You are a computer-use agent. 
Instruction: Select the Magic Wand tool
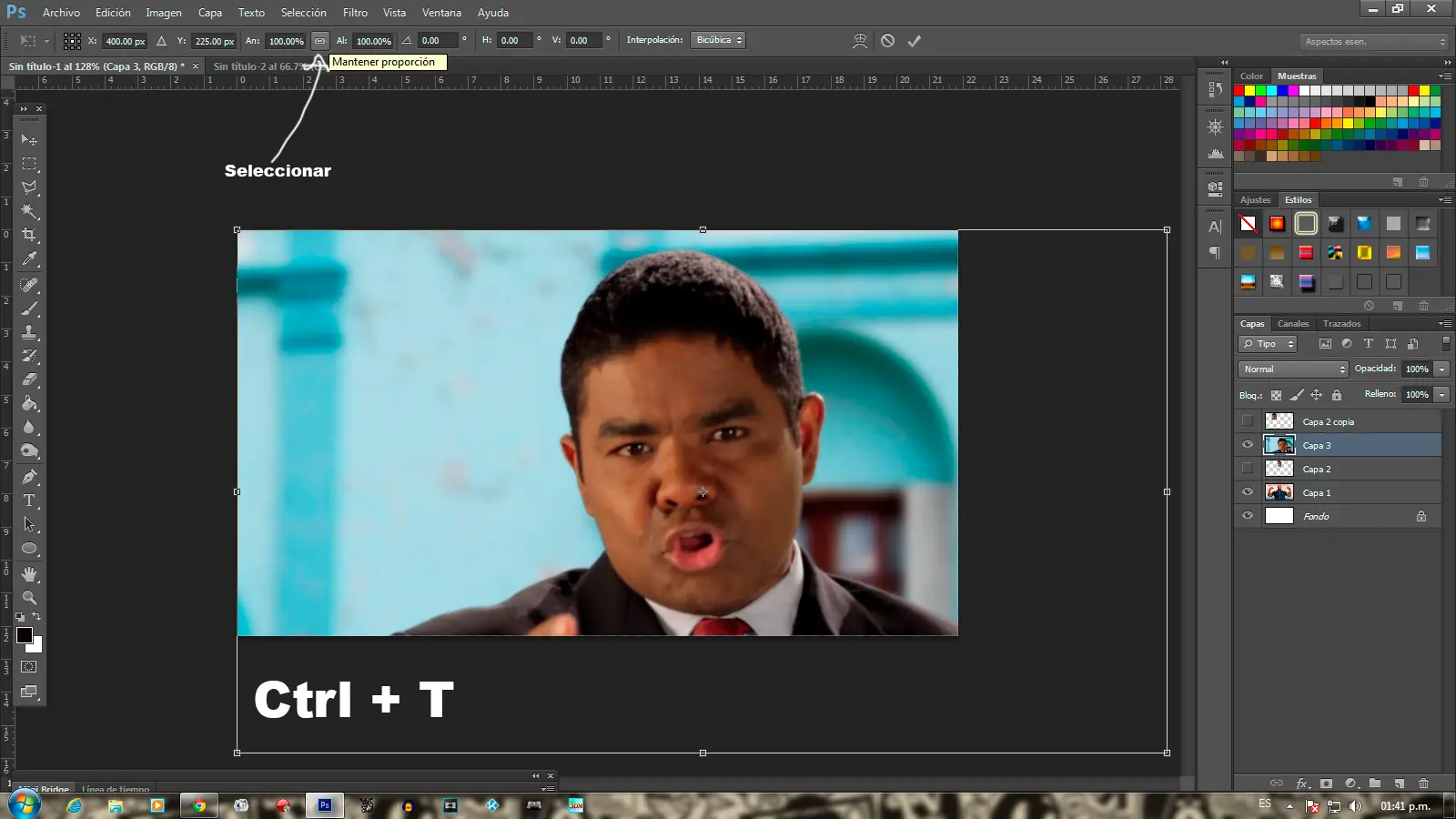pos(29,211)
